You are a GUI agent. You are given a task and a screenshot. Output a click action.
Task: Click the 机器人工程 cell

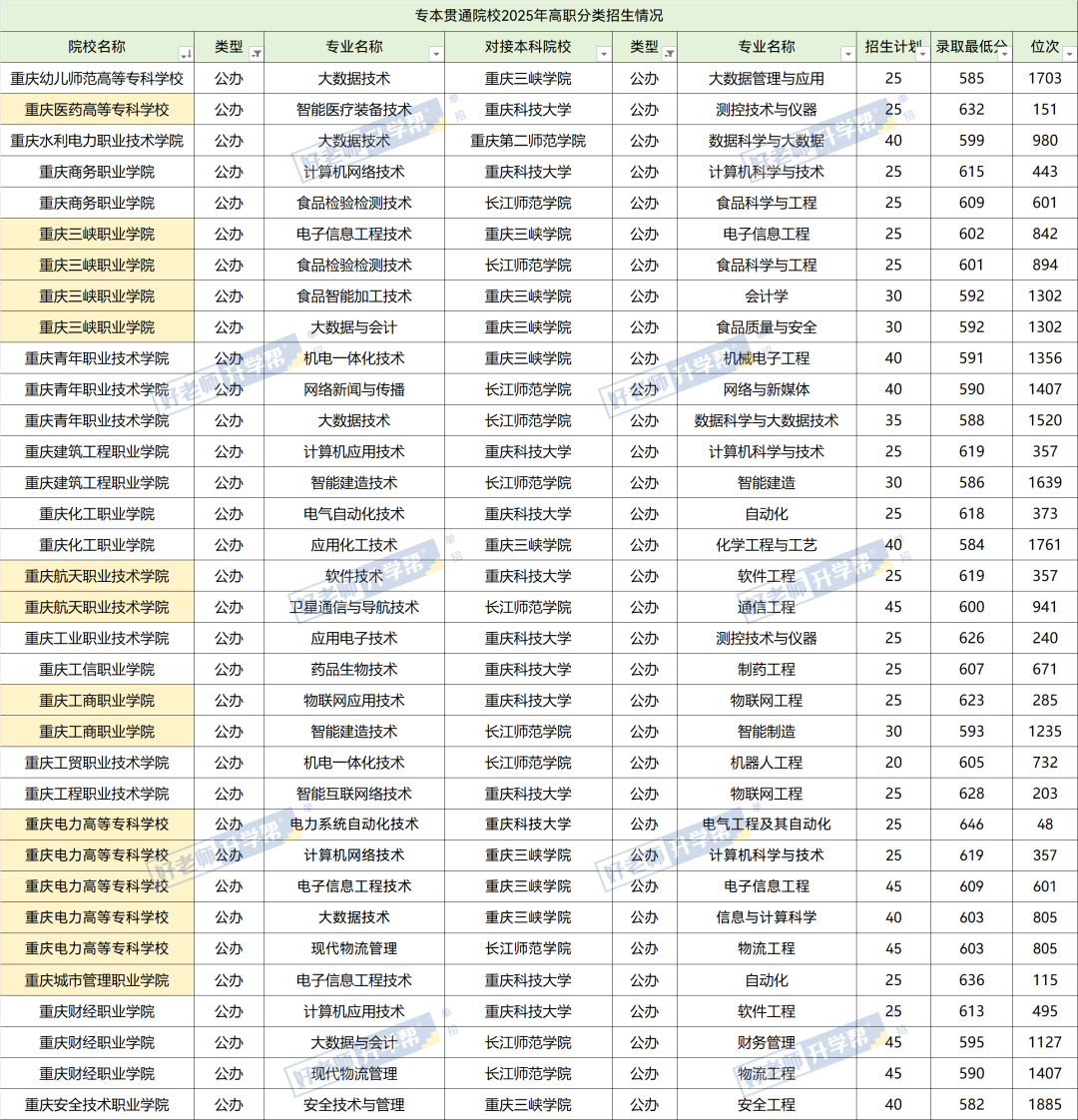[767, 763]
